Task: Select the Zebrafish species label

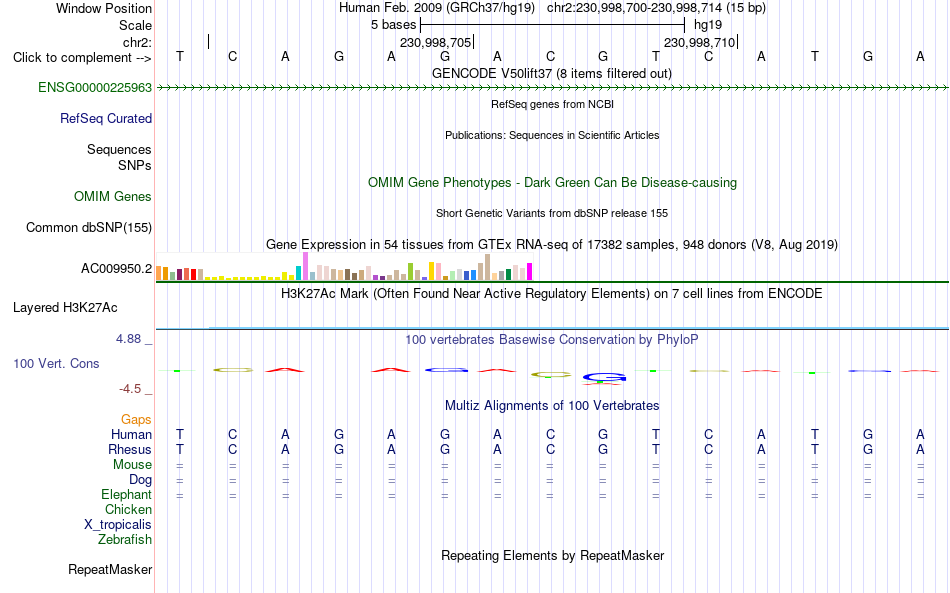Action: (x=125, y=539)
